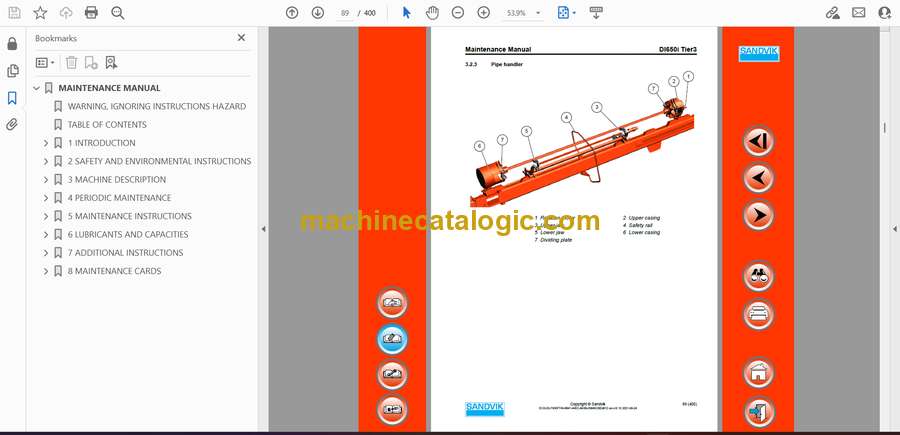
Task: Open the account profile icon
Action: click(885, 13)
